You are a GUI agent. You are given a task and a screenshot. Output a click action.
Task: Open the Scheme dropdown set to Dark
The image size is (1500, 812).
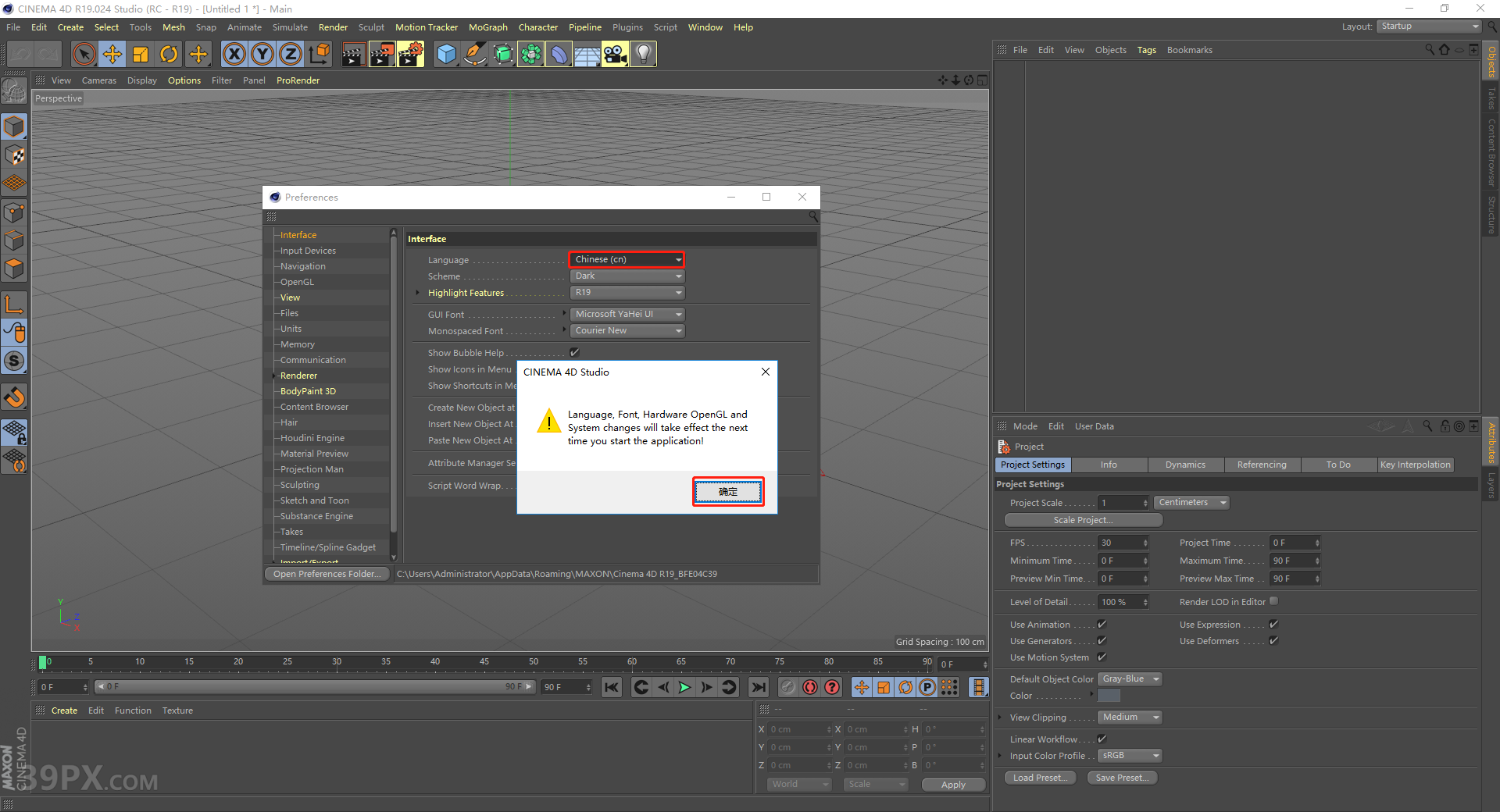(626, 276)
